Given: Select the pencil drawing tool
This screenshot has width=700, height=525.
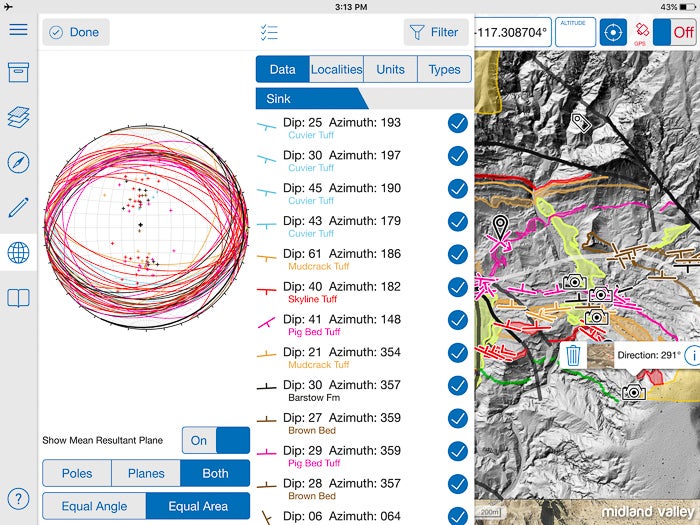Looking at the screenshot, I should pyautogui.click(x=18, y=207).
